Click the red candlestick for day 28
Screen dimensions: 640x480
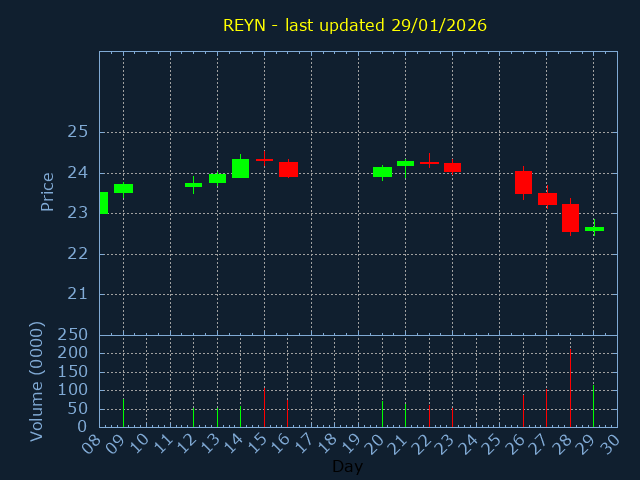pos(570,218)
